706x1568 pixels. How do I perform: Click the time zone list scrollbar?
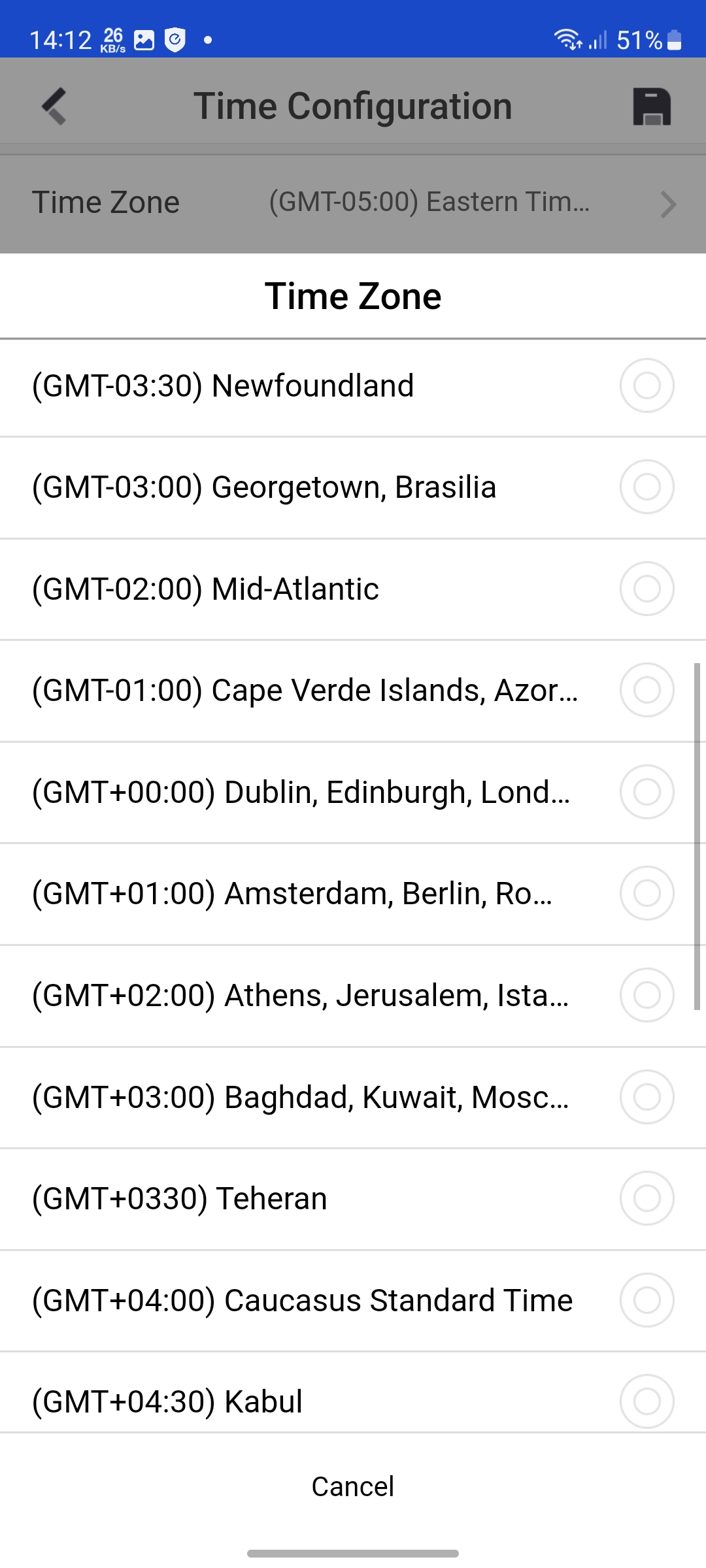pyautogui.click(x=697, y=836)
